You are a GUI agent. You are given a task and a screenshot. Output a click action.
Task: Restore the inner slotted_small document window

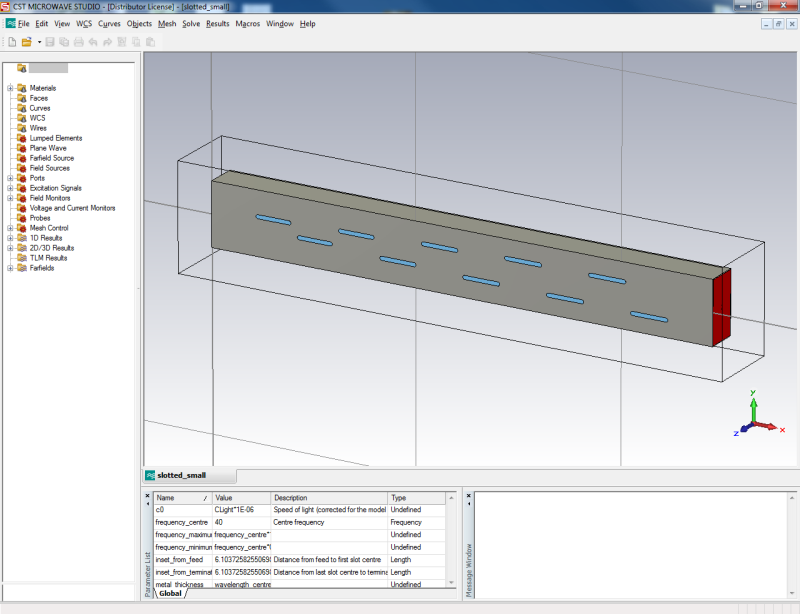point(779,24)
